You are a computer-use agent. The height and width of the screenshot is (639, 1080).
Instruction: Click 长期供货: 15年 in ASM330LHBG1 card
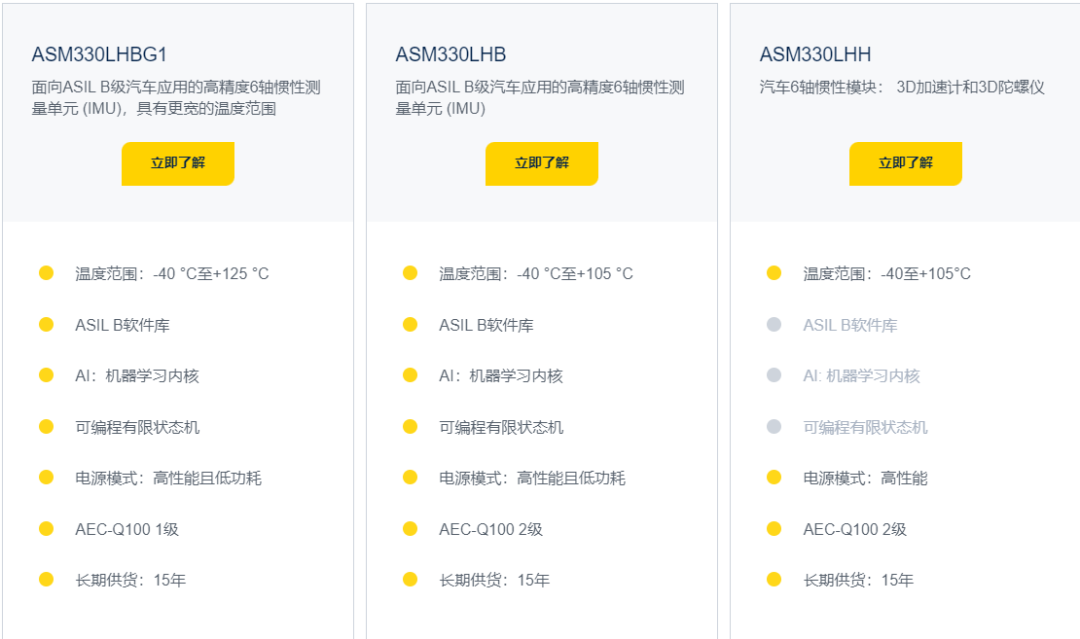pyautogui.click(x=131, y=580)
